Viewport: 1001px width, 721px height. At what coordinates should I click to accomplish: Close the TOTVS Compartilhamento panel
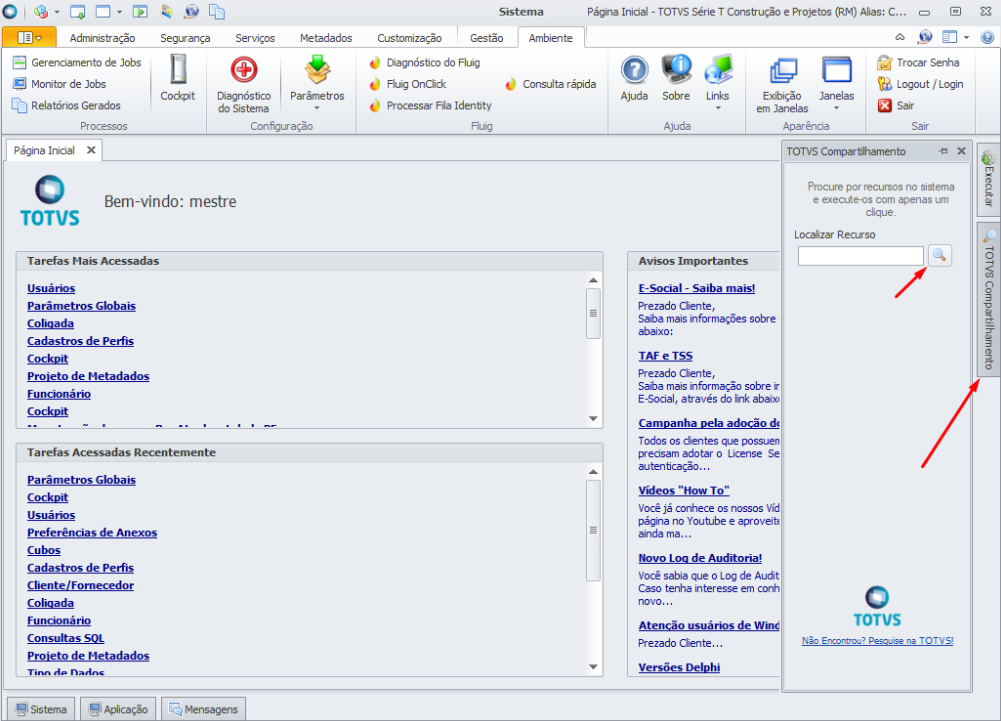(x=961, y=151)
